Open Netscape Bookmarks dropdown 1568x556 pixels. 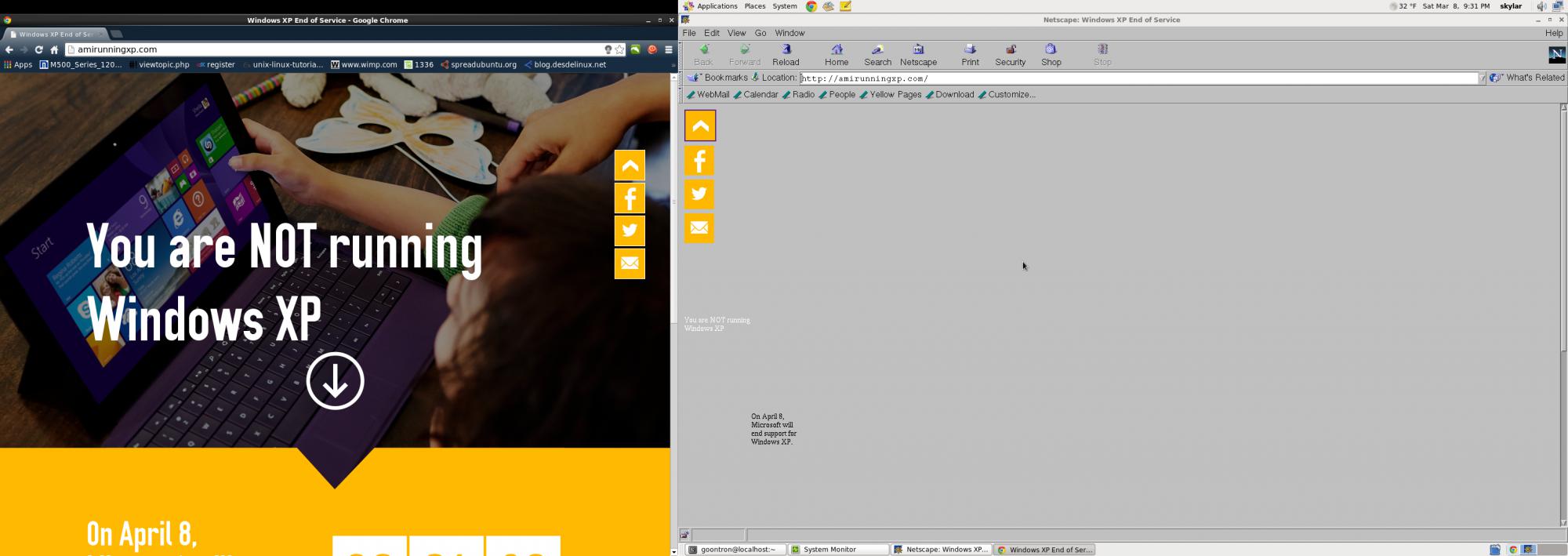coord(717,78)
